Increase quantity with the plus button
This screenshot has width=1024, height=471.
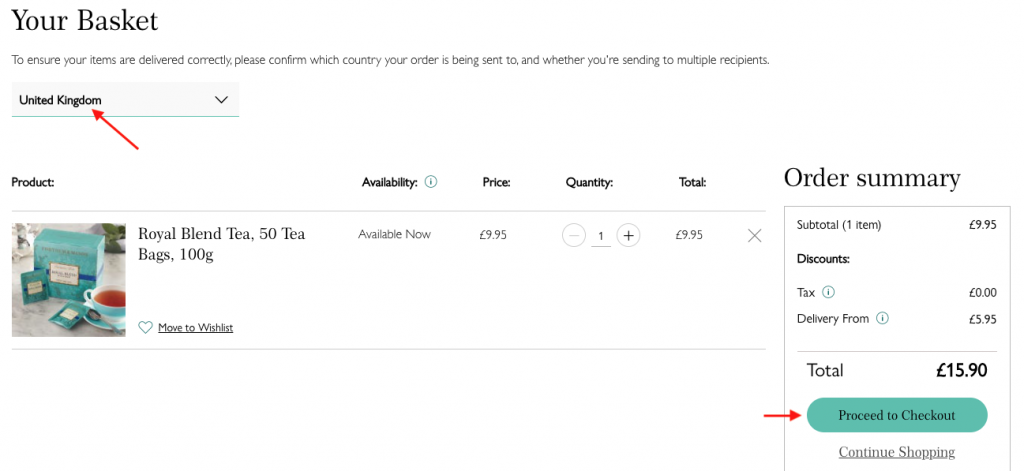628,235
